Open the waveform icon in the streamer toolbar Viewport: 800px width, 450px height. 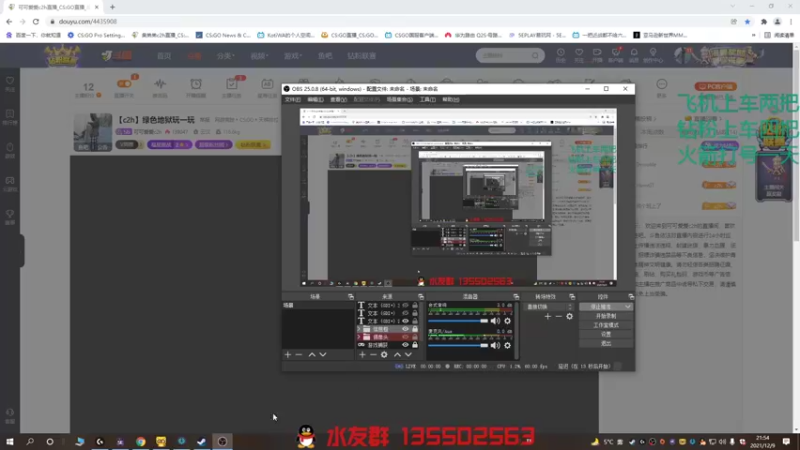pos(160,84)
